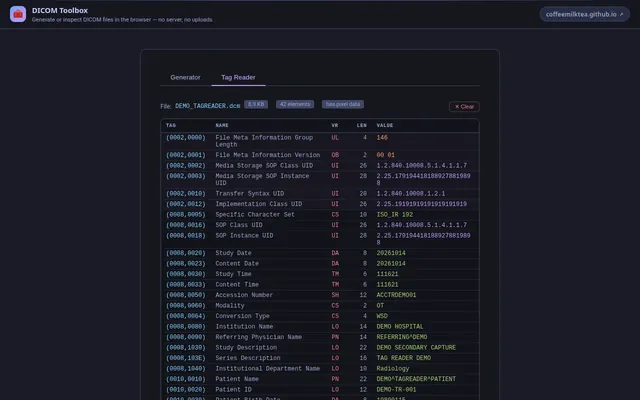
Task: Click the Conversion Type name
Action: point(242,316)
